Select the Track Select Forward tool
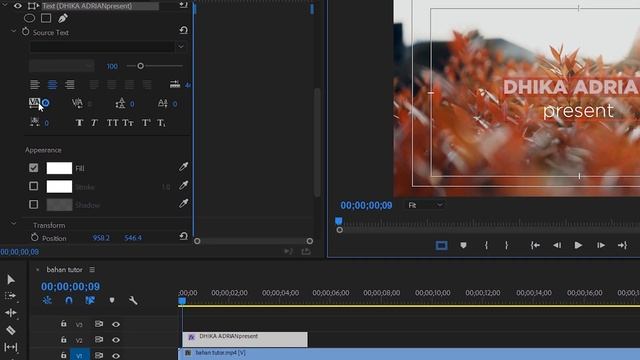The width and height of the screenshot is (640, 360). click(10, 296)
